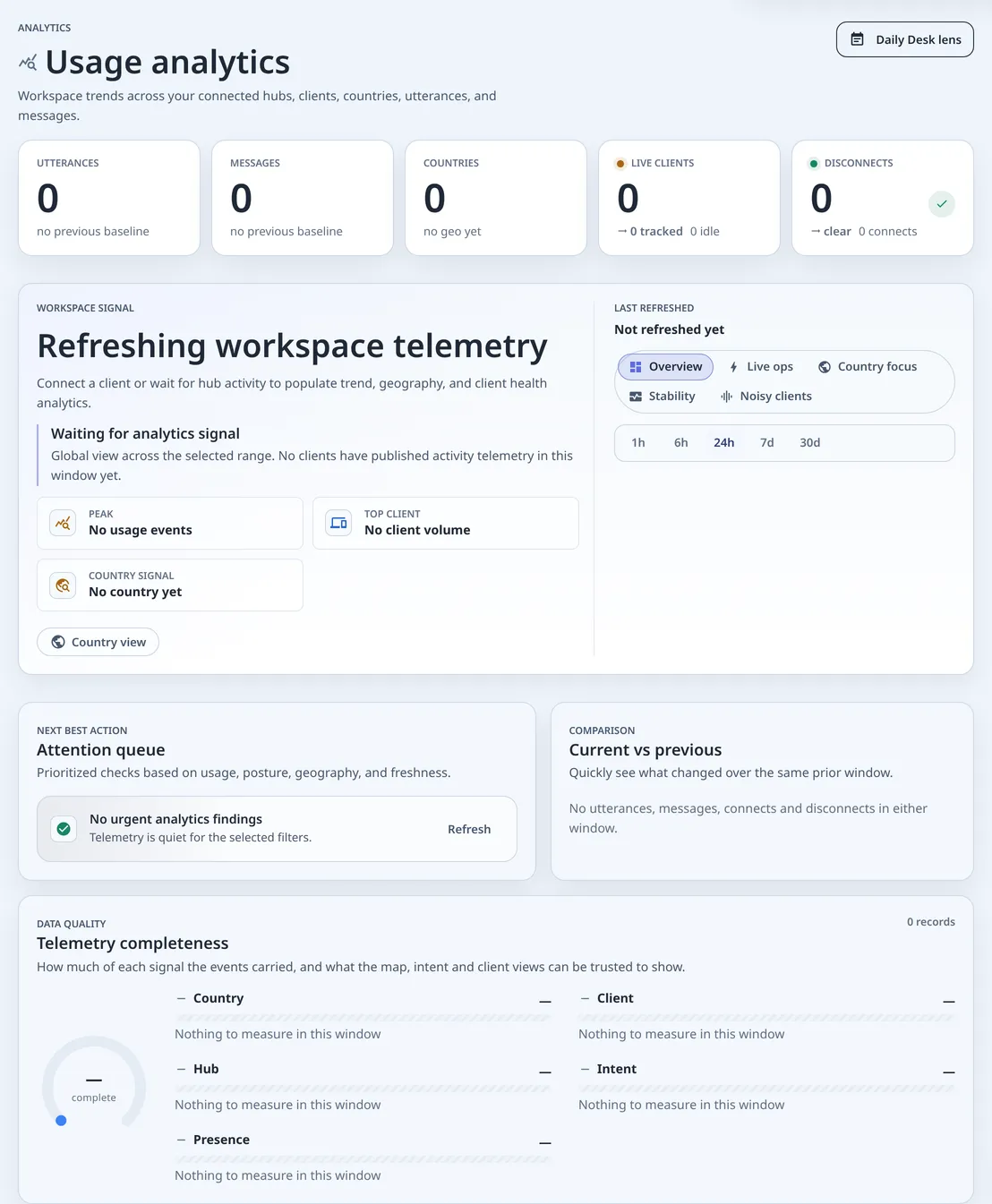Click the Noisy clients waveform icon

tap(727, 397)
